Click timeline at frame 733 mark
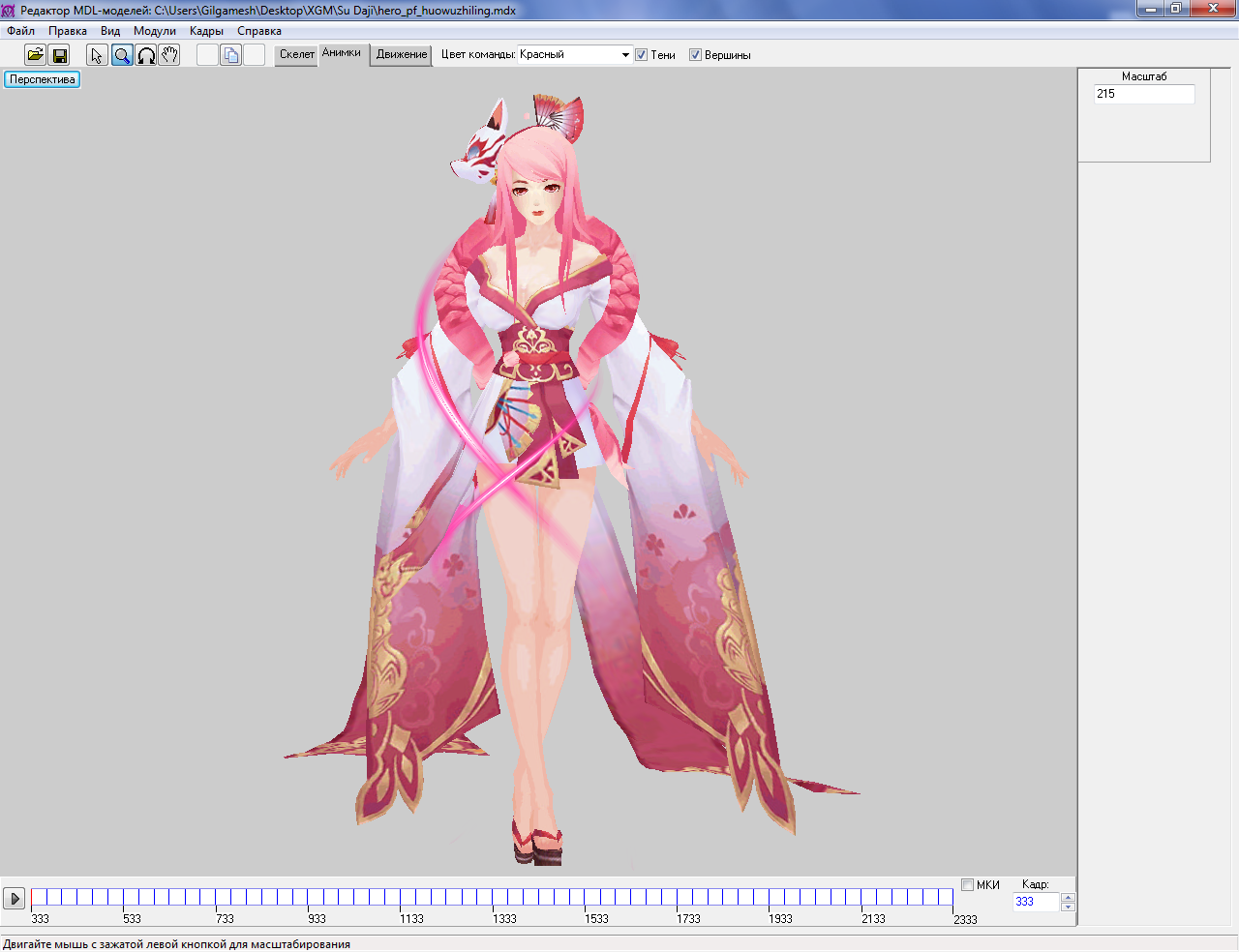This screenshot has width=1239, height=952. click(216, 898)
